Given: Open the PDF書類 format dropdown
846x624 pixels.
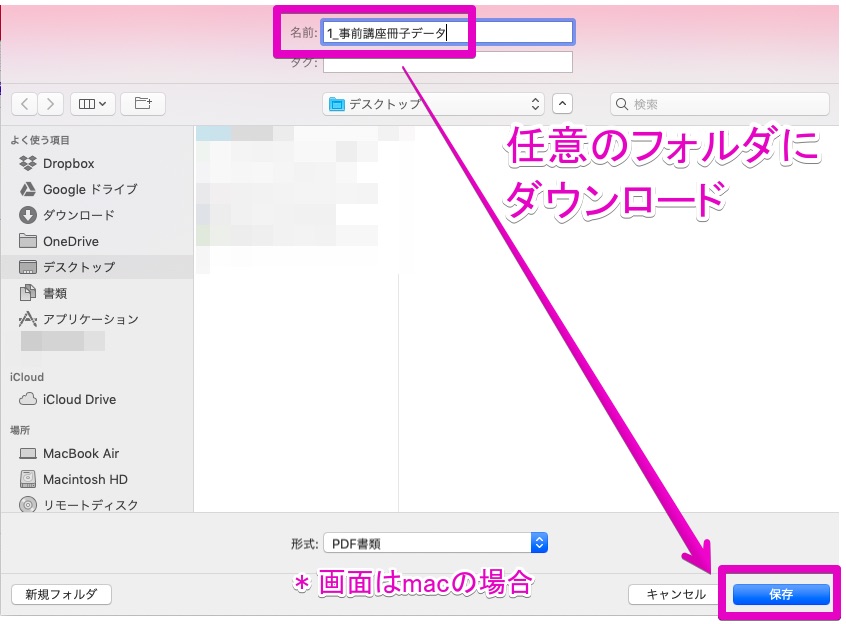Looking at the screenshot, I should [435, 543].
